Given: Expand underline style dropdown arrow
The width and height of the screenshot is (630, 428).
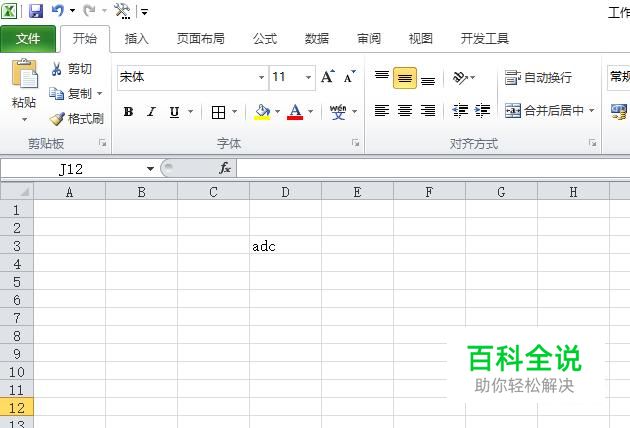Looking at the screenshot, I should pyautogui.click(x=190, y=111).
